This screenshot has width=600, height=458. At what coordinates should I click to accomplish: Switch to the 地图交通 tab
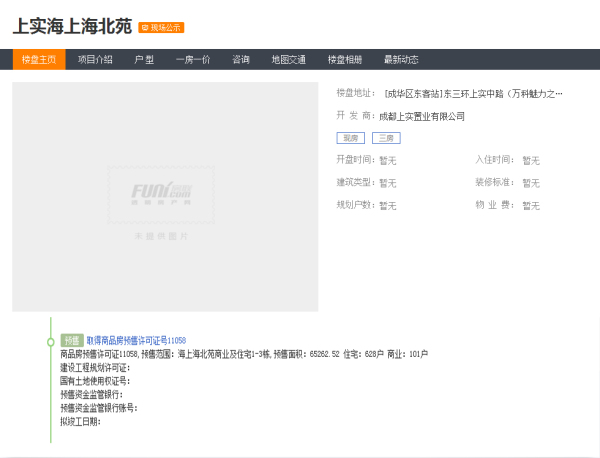coord(289,60)
